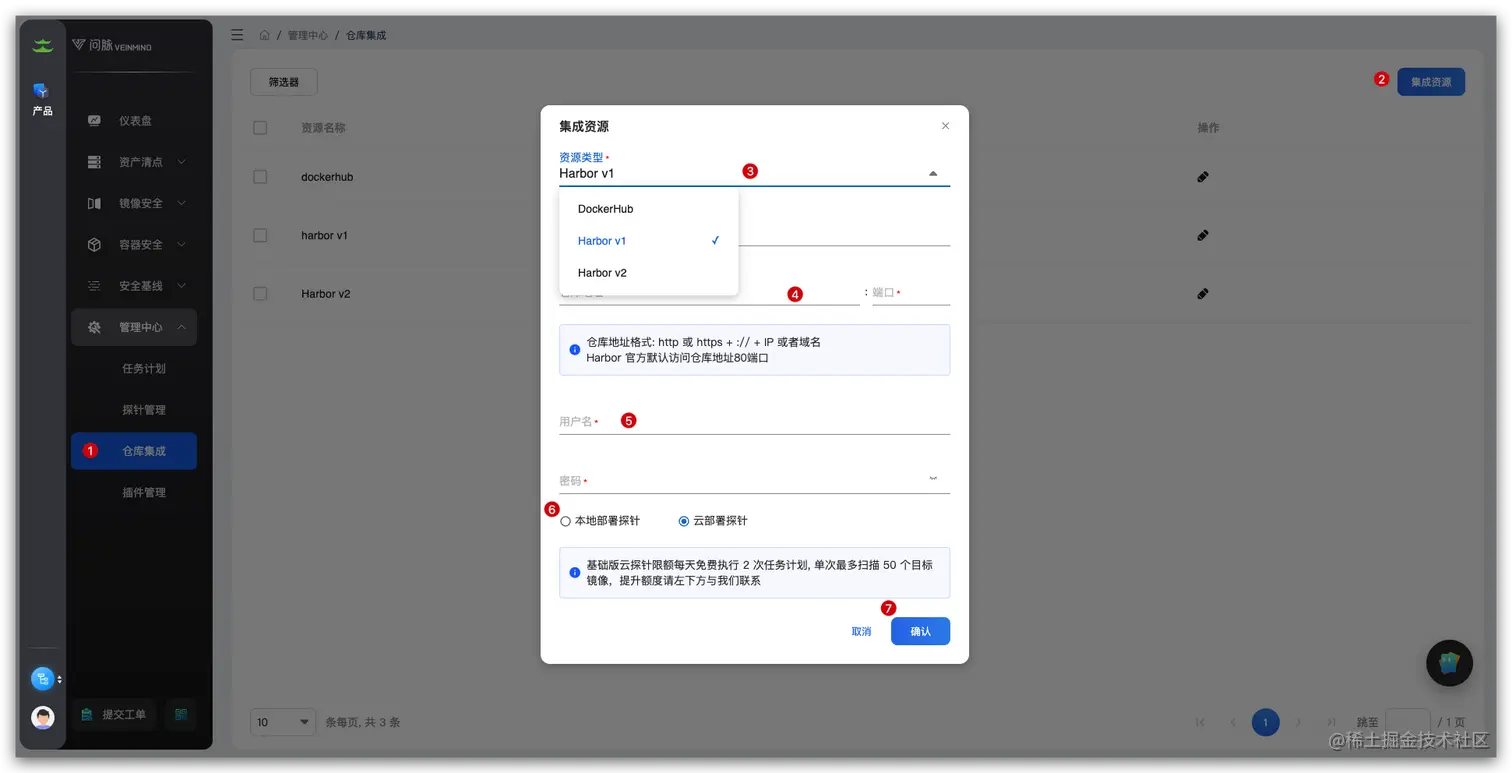Click the green logo icon above 产品
The width and height of the screenshot is (1512, 773).
pyautogui.click(x=42, y=45)
